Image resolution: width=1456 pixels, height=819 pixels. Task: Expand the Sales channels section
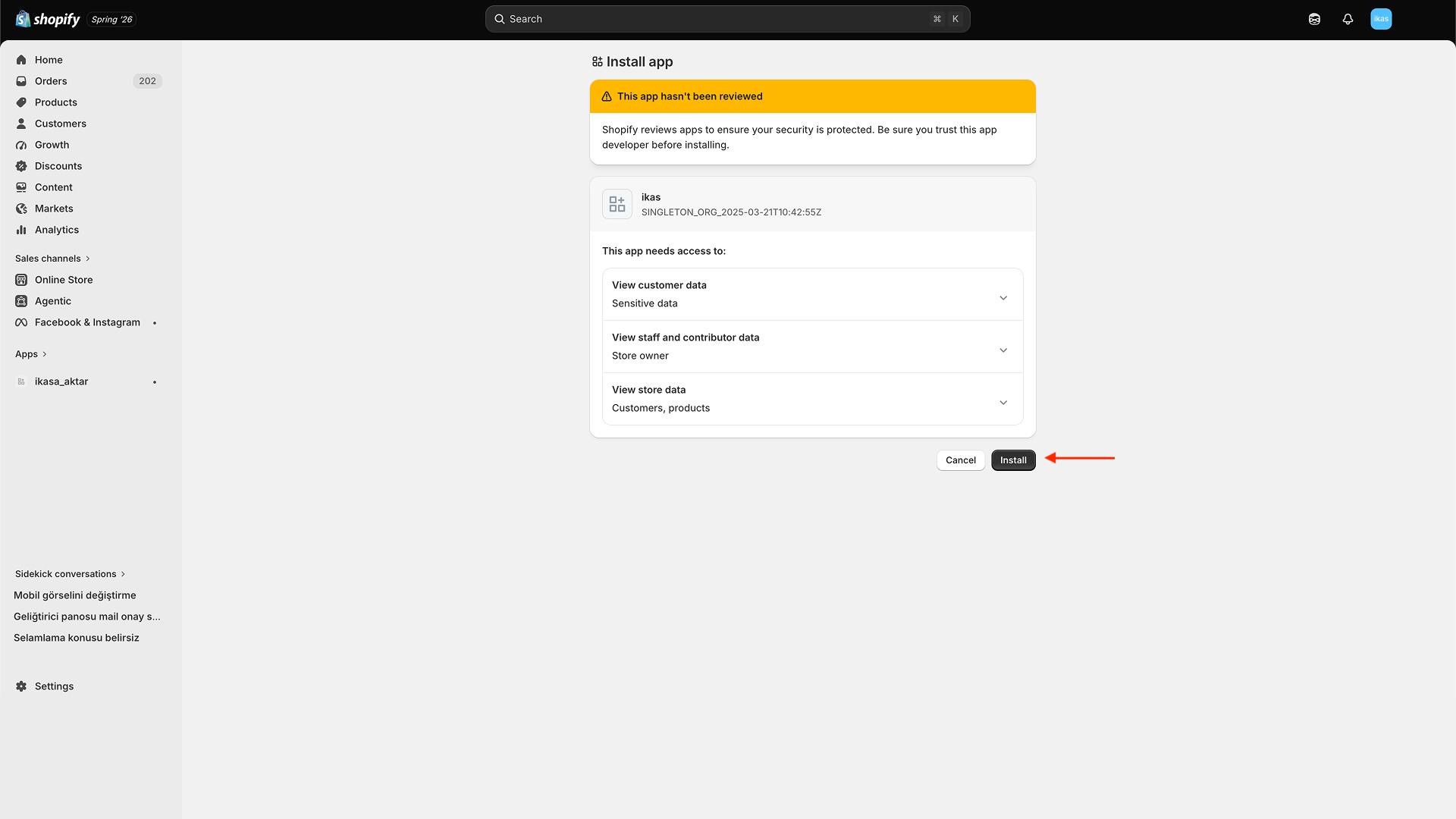coord(52,259)
